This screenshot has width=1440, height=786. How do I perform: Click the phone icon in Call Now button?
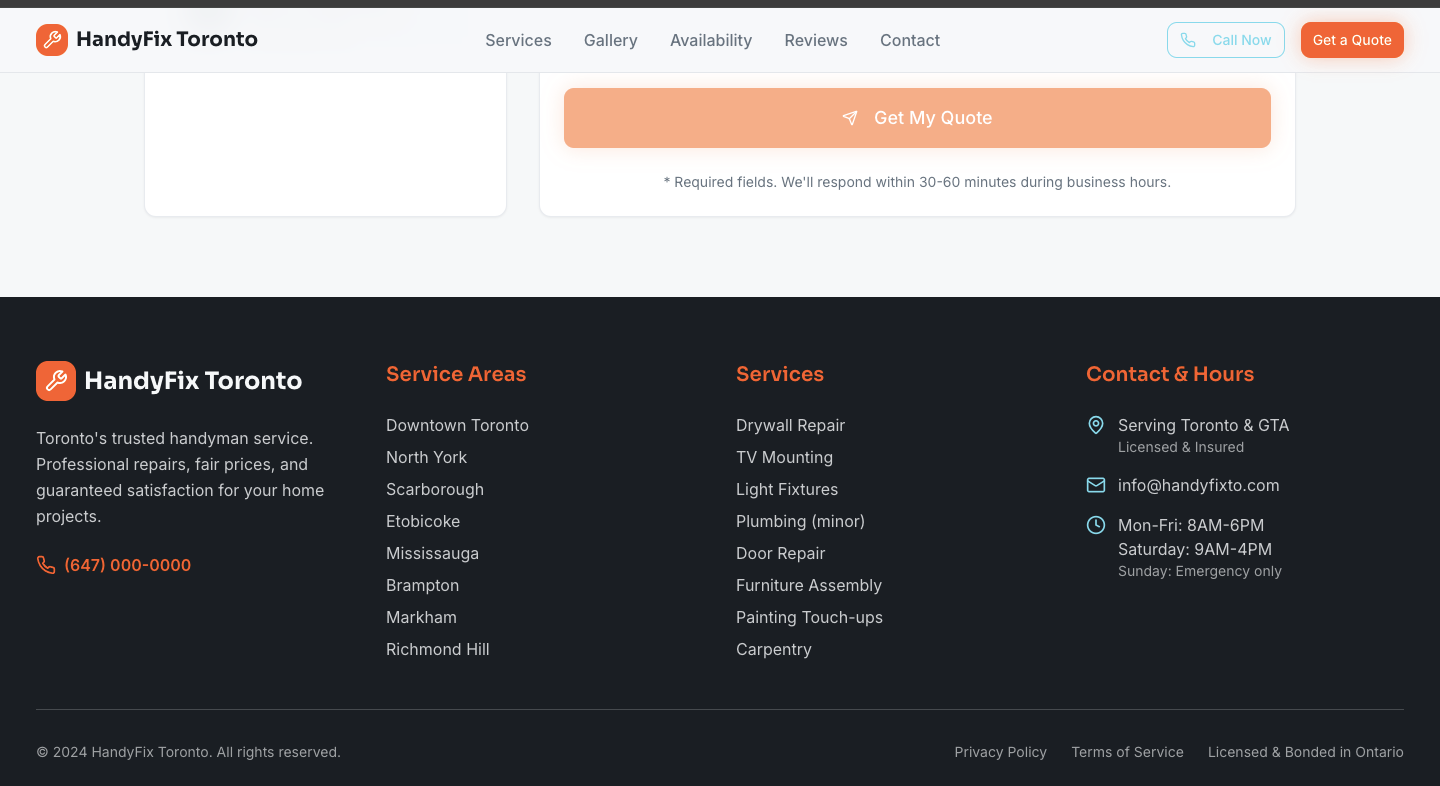[x=1188, y=40]
